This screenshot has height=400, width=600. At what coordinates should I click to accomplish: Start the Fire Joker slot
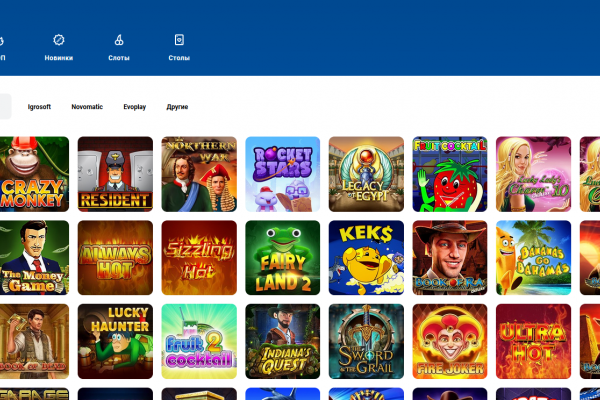[x=450, y=341]
